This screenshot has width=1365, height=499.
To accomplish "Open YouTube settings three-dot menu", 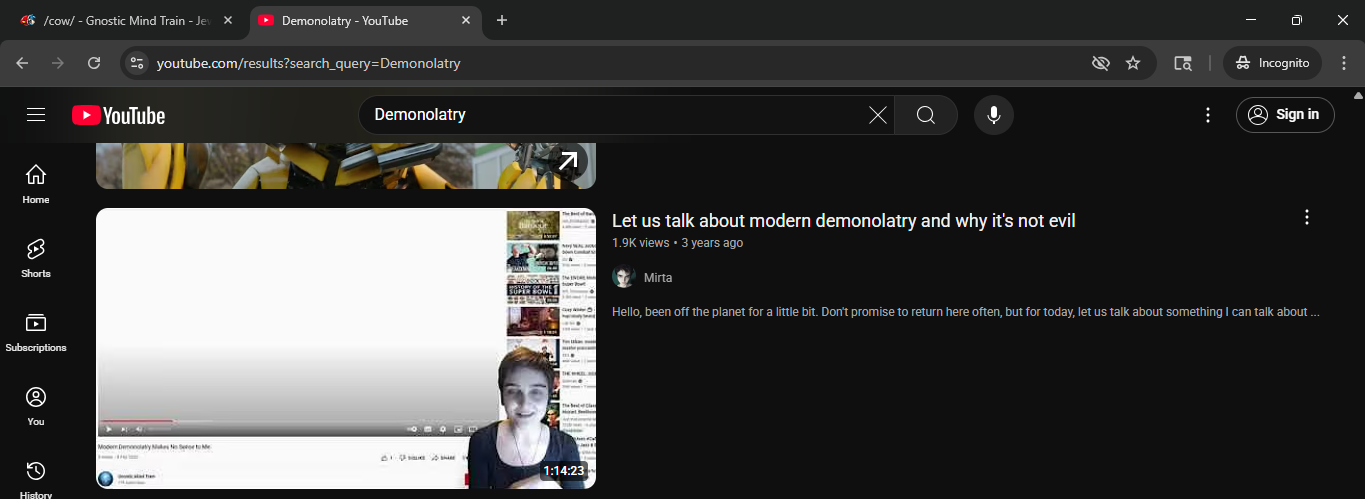I will click(1208, 115).
